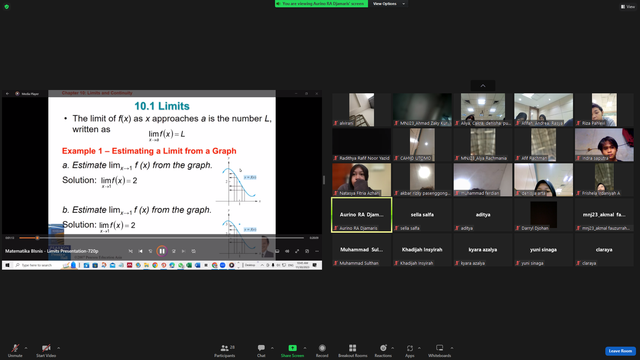Open the Chat panel
Viewport: 640px width, 360px height.
(261, 350)
